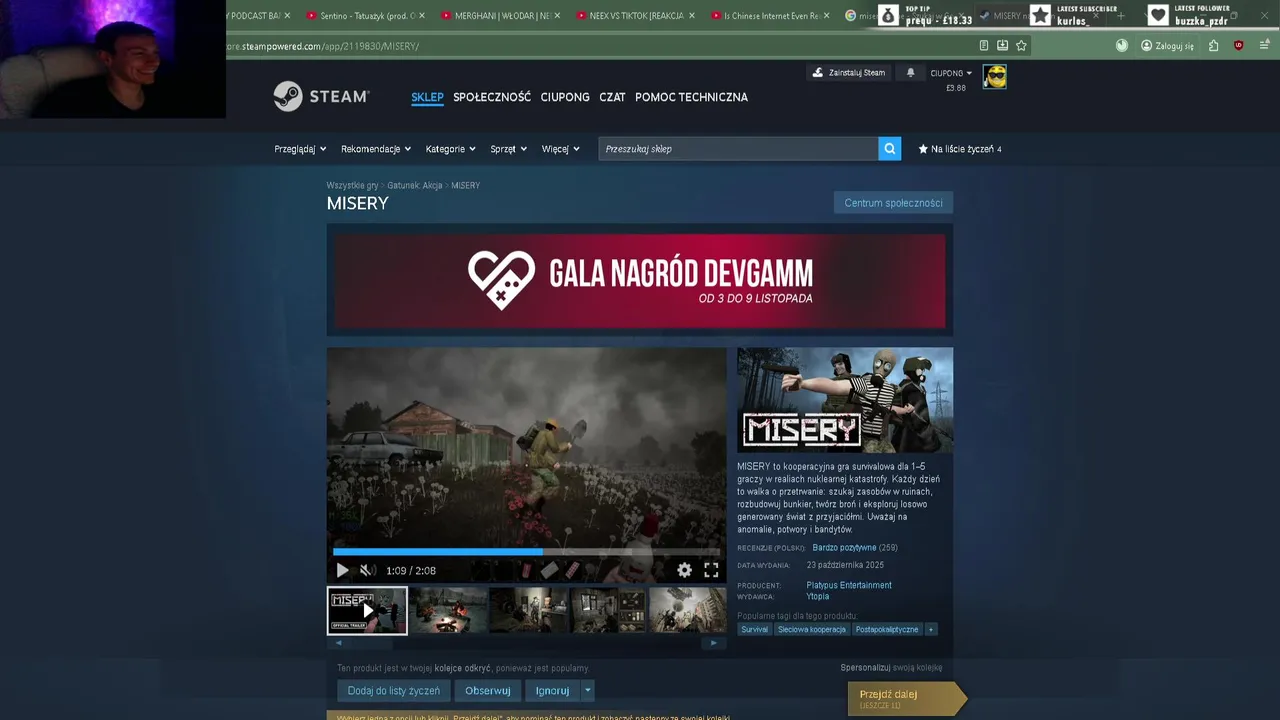
Task: Play the trailer video
Action: pos(342,570)
